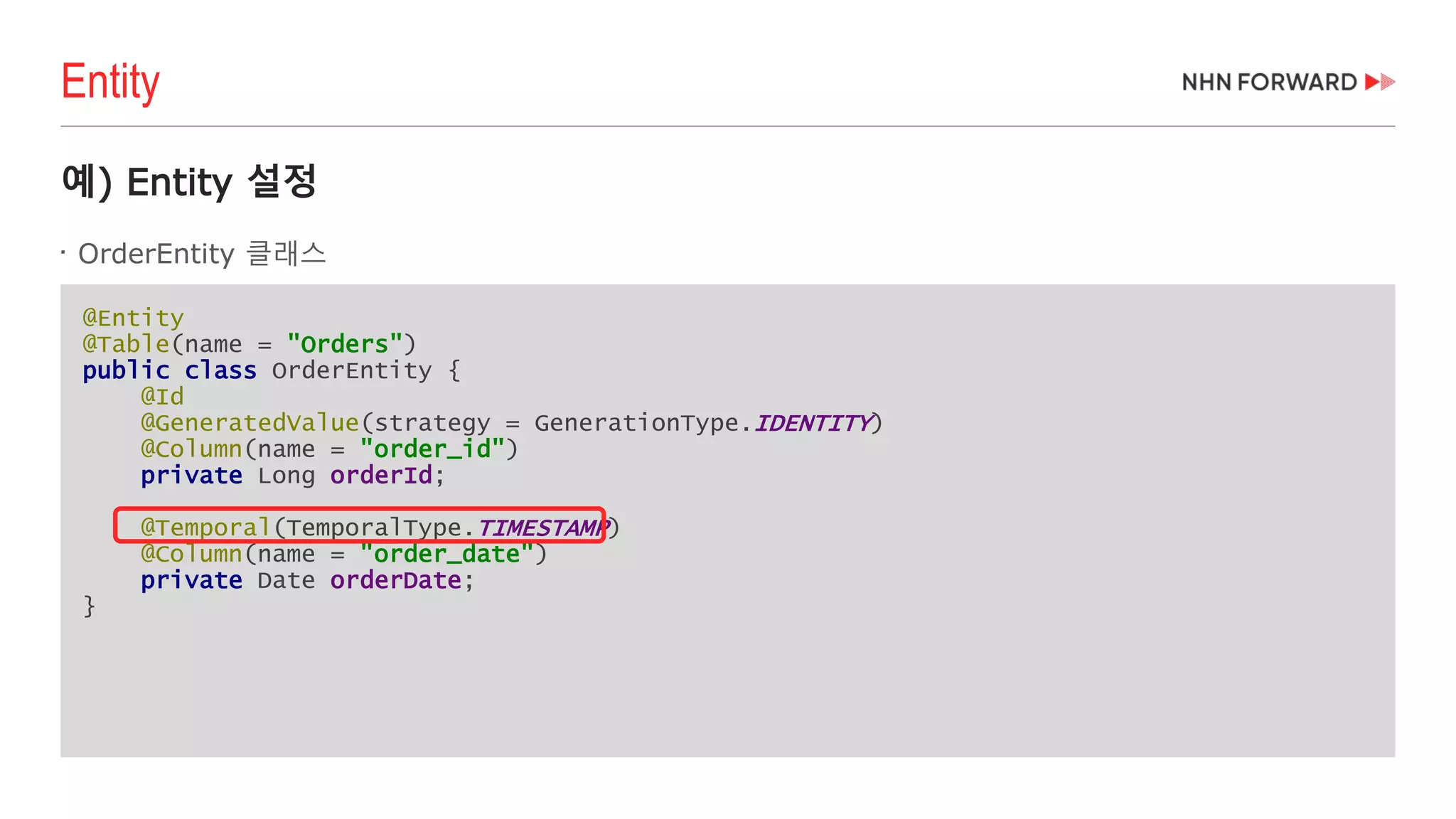Click the heading "예) Entity 설정"
Viewport: 1456px width, 819px height.
pyautogui.click(x=189, y=182)
